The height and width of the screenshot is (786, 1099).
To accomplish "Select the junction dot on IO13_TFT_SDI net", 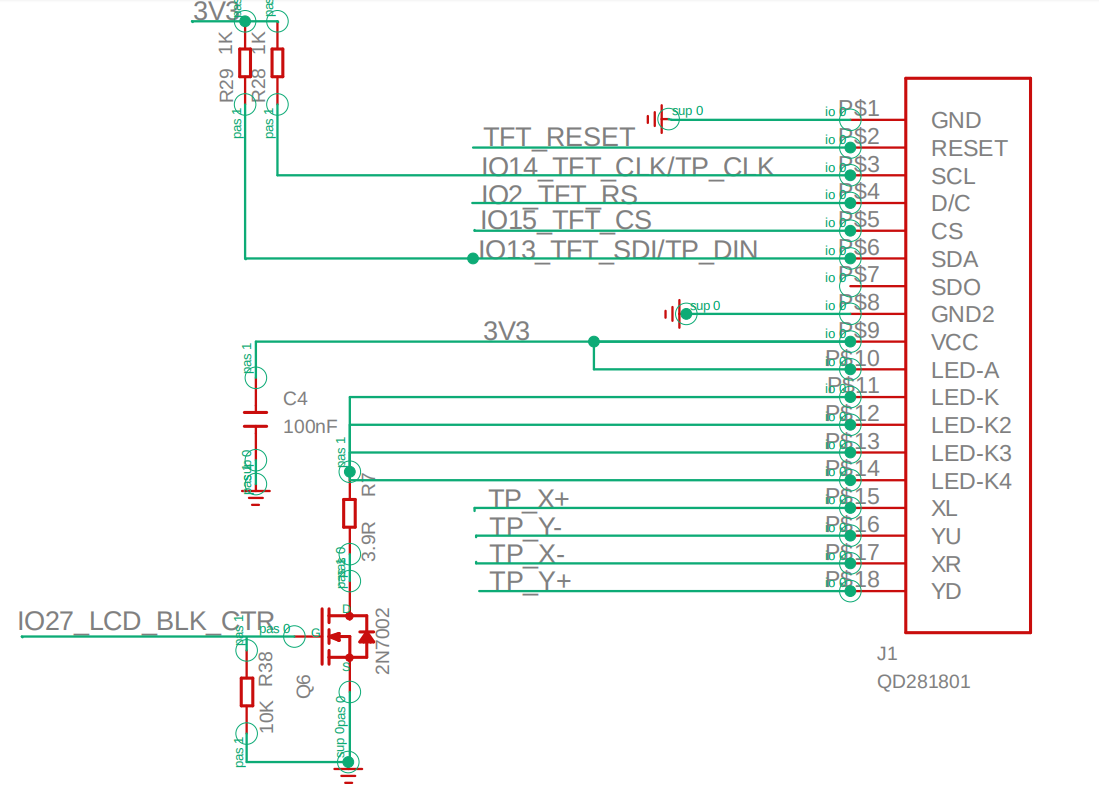I will pyautogui.click(x=473, y=259).
